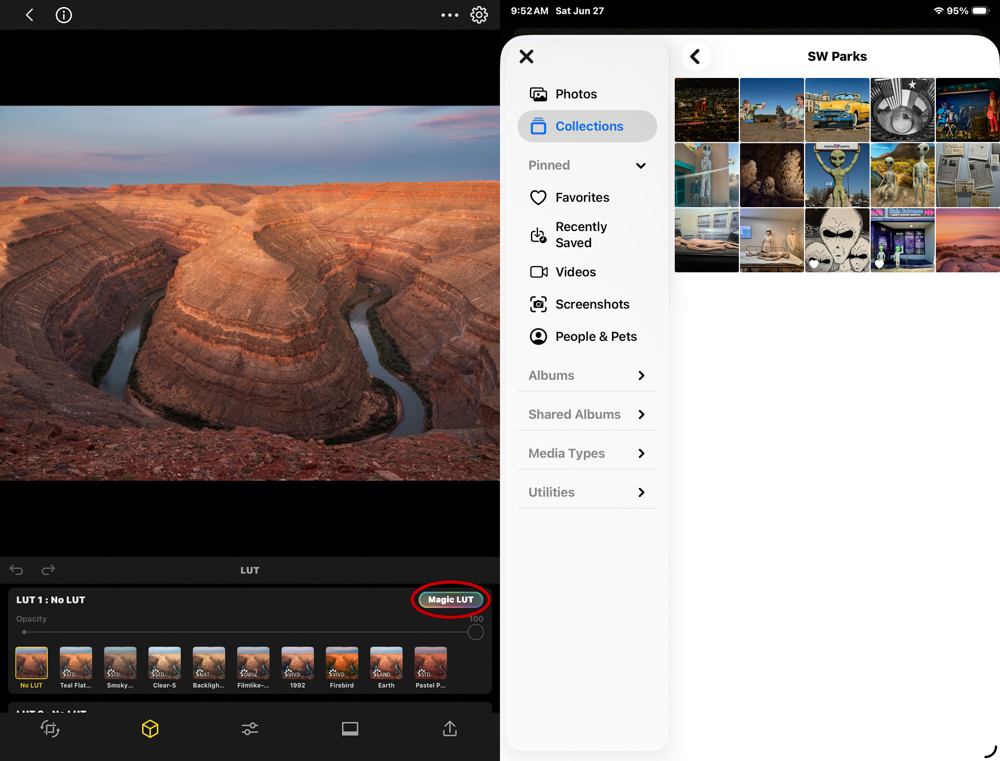Open editor settings gear
The image size is (1000, 761).
pos(479,15)
